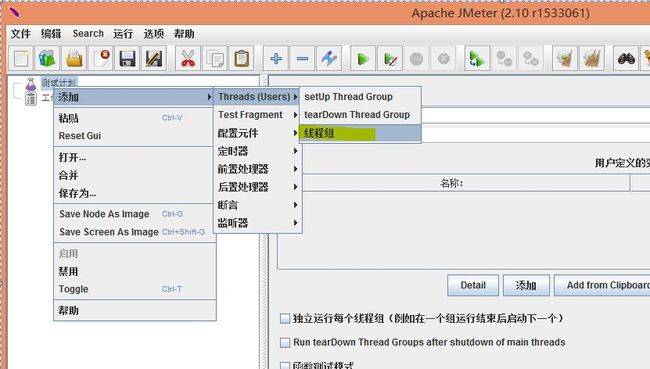The height and width of the screenshot is (369, 650).
Task: Select 保存为... in context menu
Action: click(x=134, y=193)
